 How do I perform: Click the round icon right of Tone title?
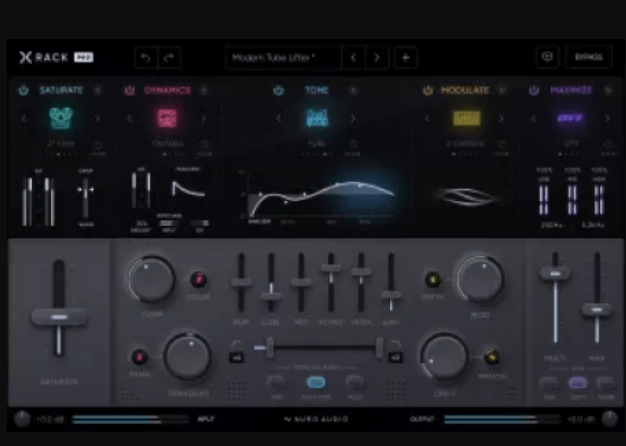(x=353, y=90)
